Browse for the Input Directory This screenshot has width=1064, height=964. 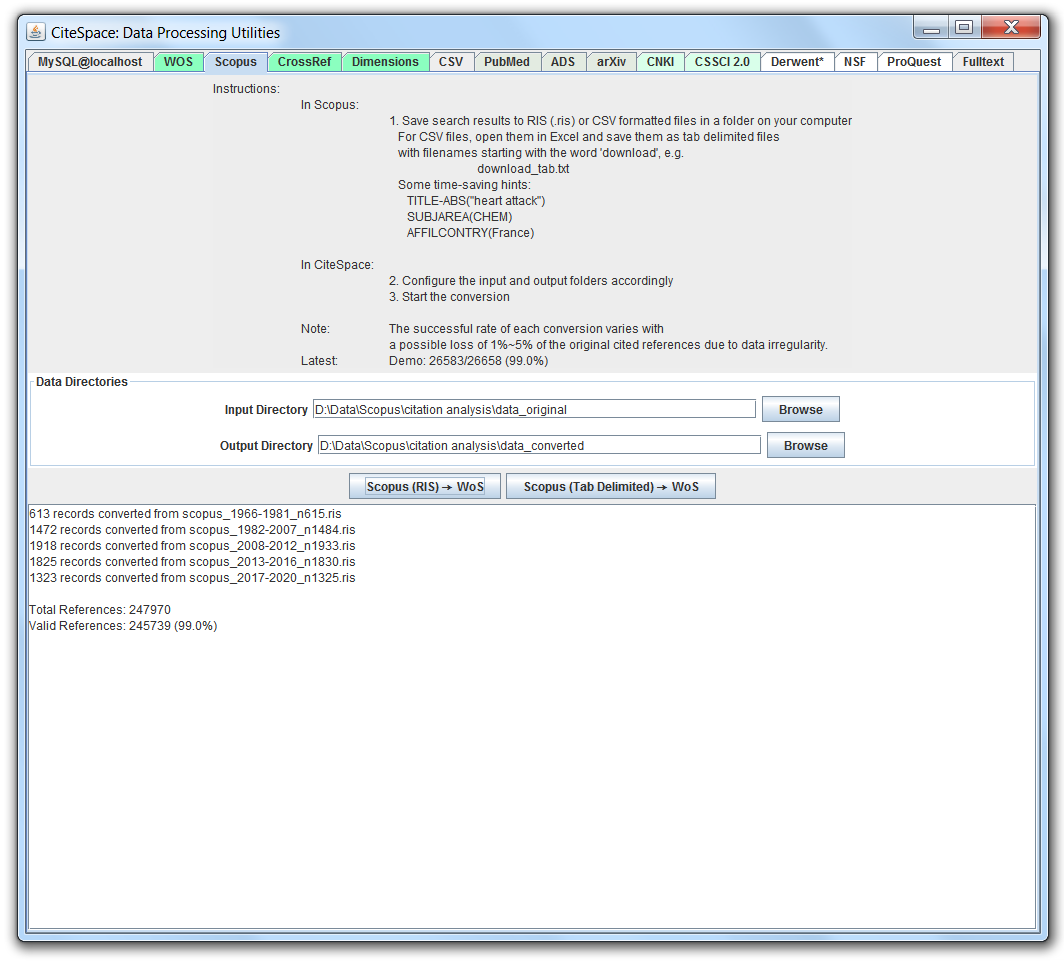(x=801, y=409)
